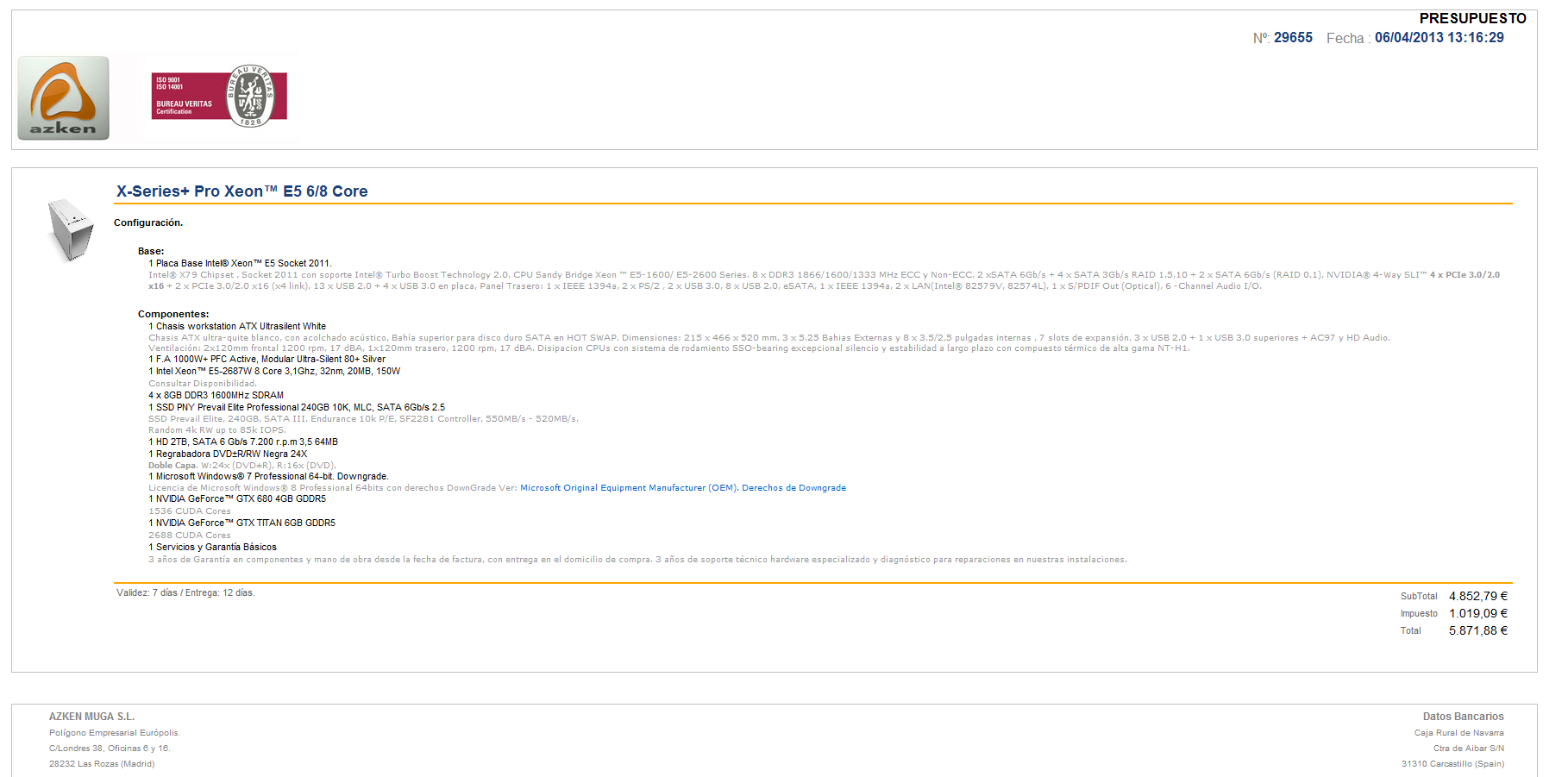Click the Ctra de Aibar S/N text
1568x777 pixels.
tap(1468, 749)
